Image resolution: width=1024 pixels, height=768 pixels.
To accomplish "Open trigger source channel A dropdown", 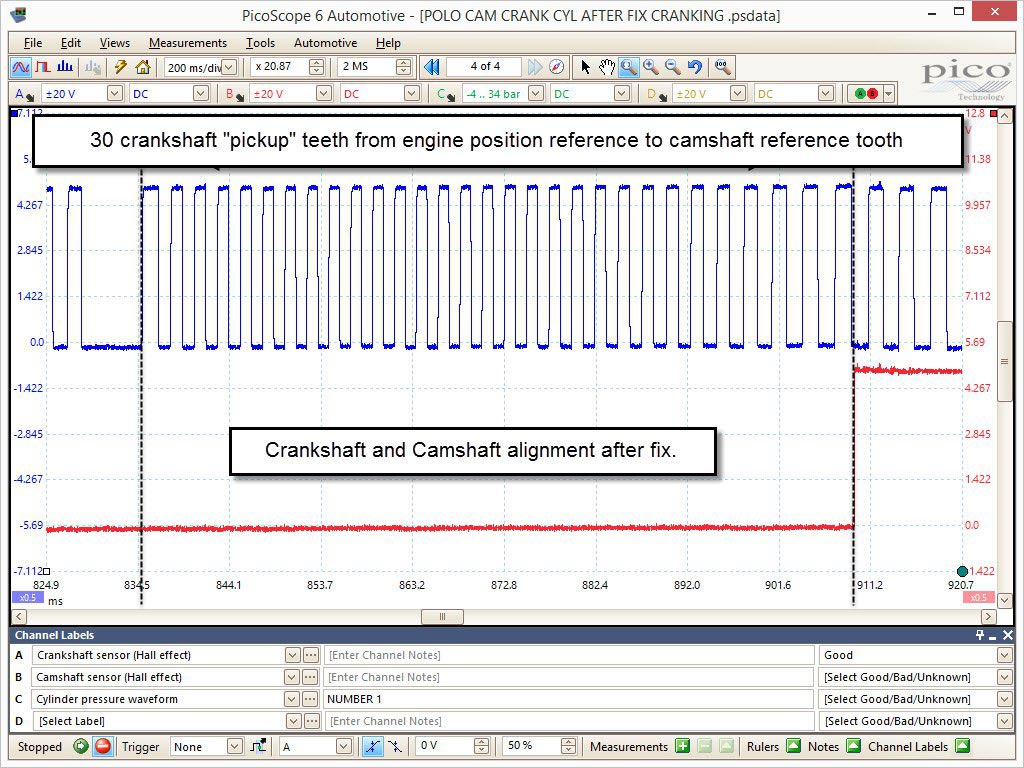I will click(344, 746).
